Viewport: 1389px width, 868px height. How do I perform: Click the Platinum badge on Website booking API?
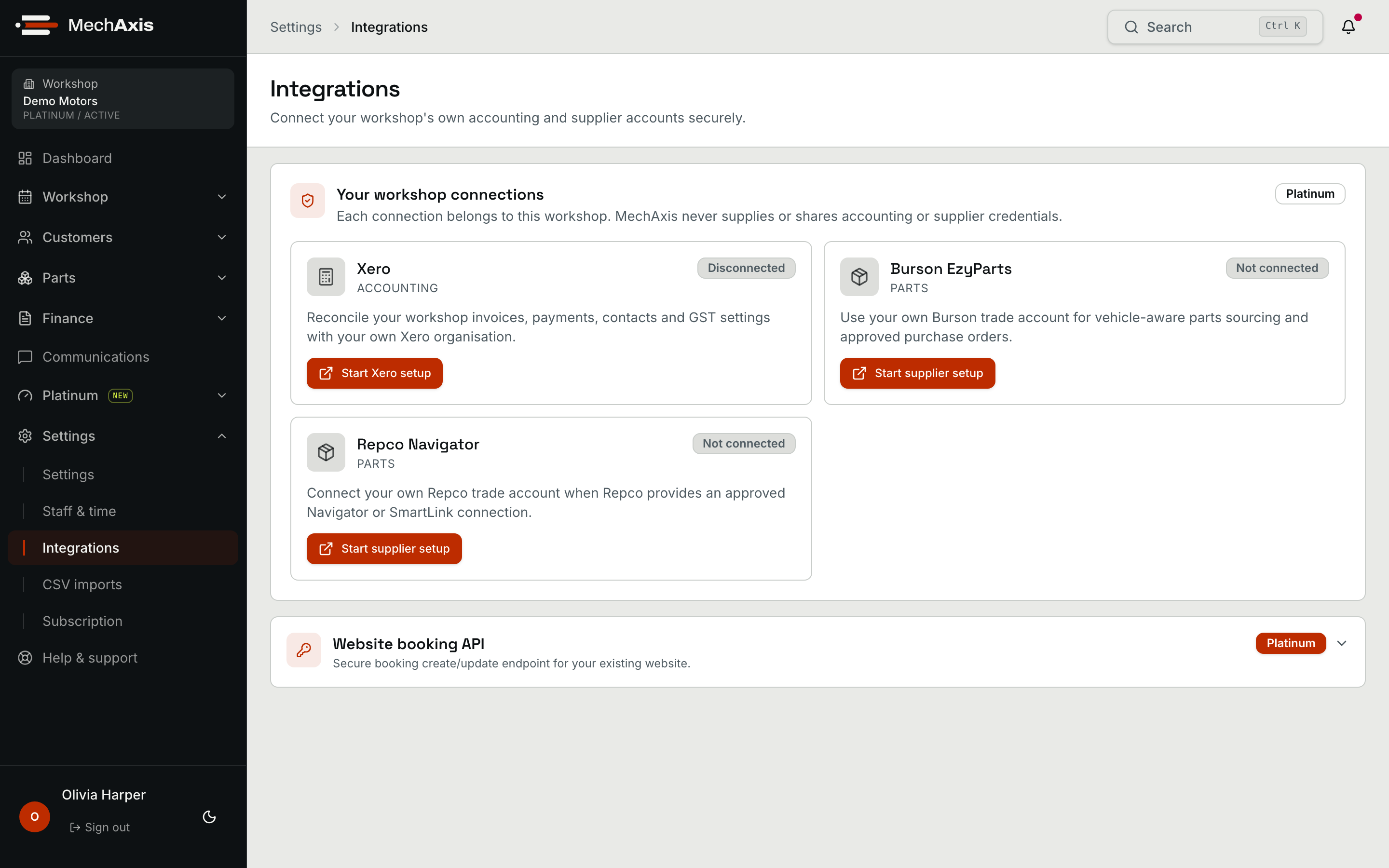tap(1291, 643)
